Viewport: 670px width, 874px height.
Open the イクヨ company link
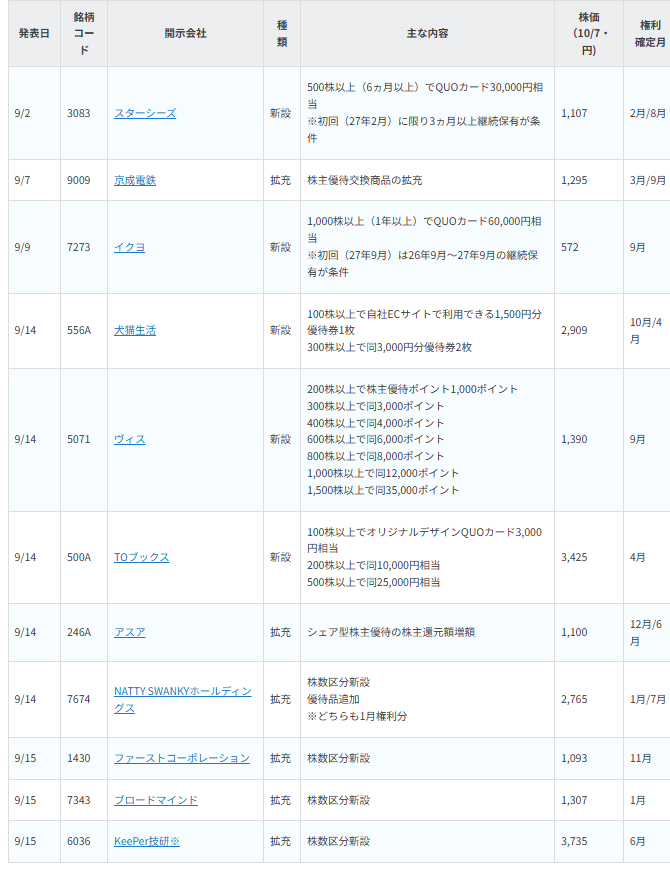click(x=129, y=247)
